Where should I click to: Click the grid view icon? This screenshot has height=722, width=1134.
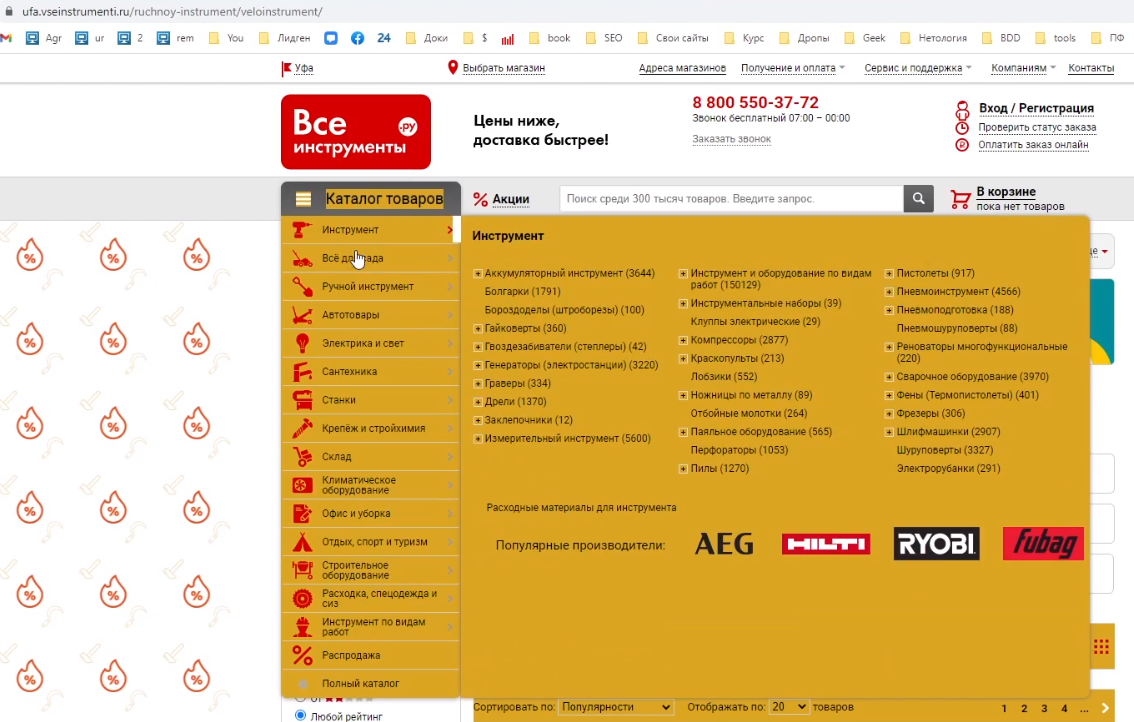coord(1101,647)
